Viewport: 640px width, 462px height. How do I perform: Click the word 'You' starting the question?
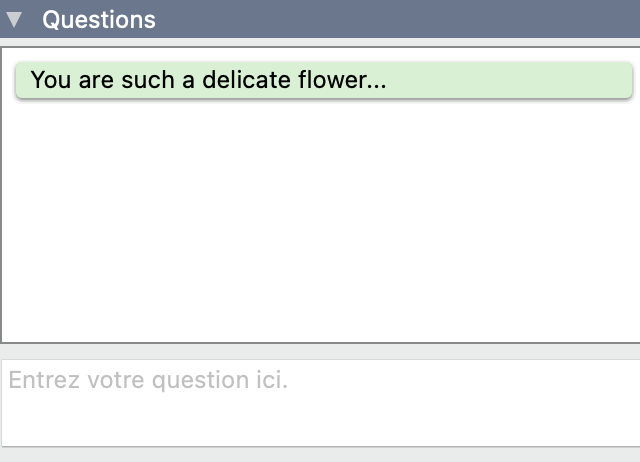(x=51, y=80)
